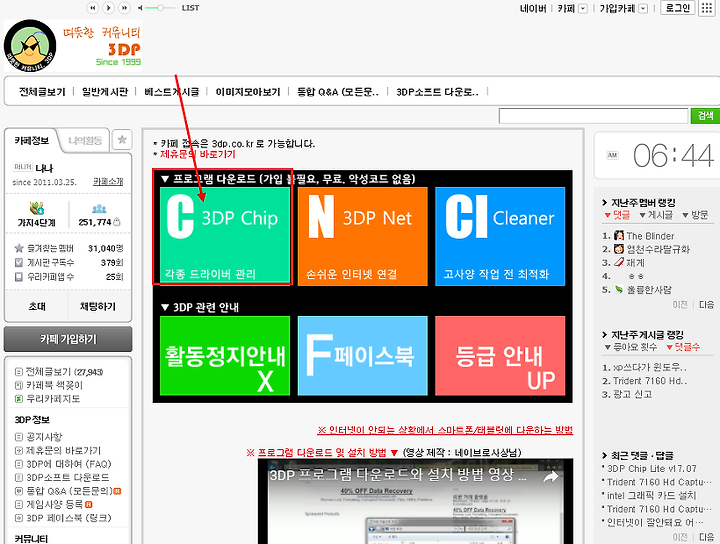Screen dimensions: 720x544
Task: Open 우리카페지도 in the sidebar
Action: 47,398
